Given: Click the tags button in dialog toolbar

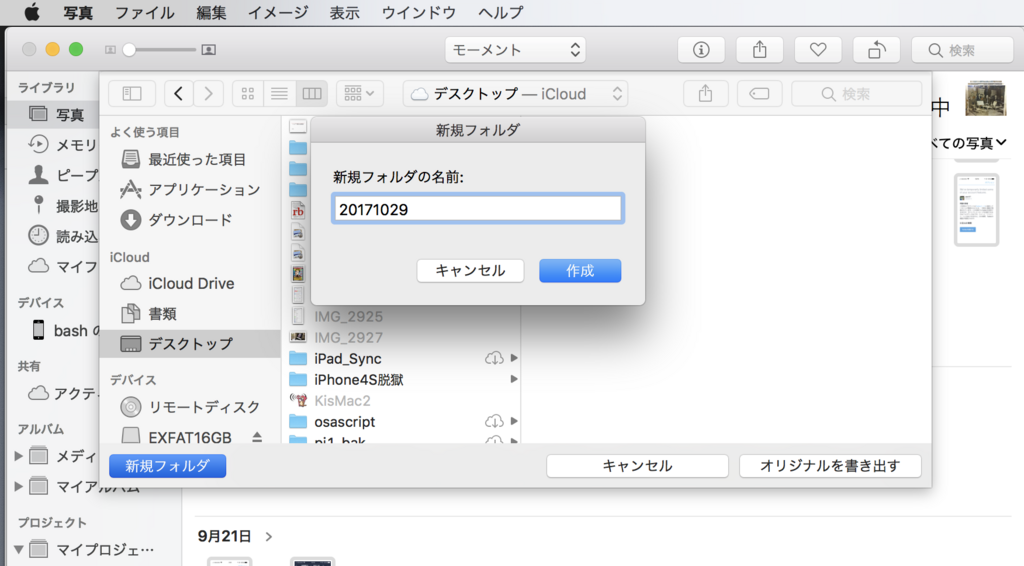Looking at the screenshot, I should click(759, 93).
